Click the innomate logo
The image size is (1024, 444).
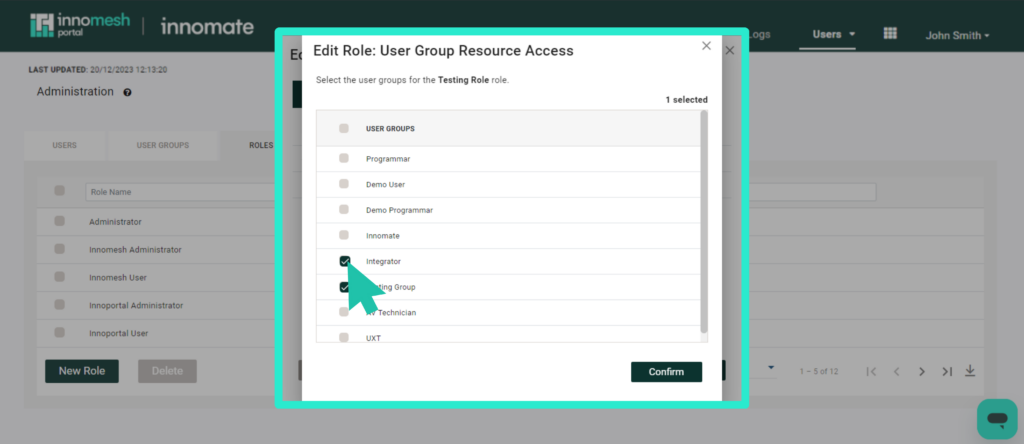pos(207,27)
